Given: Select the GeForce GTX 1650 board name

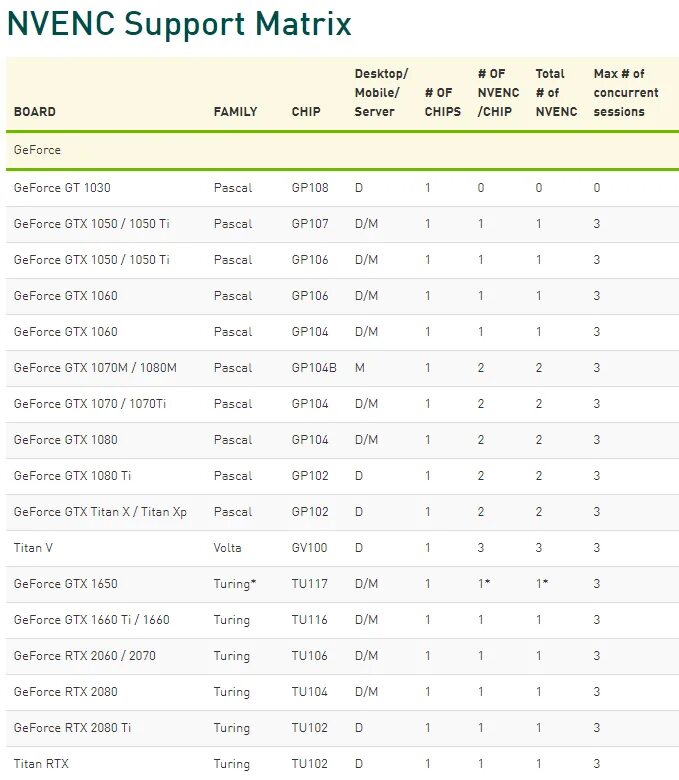Looking at the screenshot, I should pyautogui.click(x=66, y=584).
